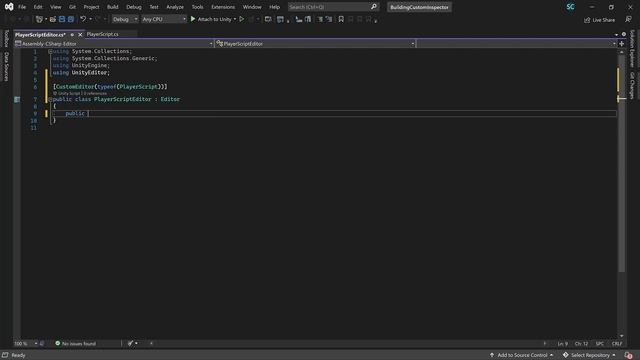Click the Visual Studio logo icon

point(9,7)
